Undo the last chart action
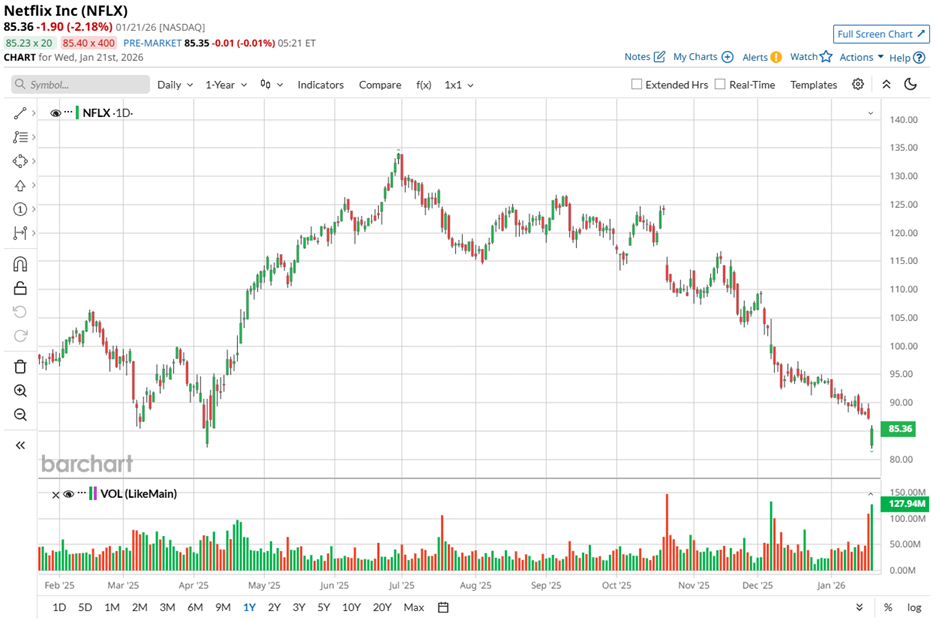The image size is (936, 623). click(20, 312)
